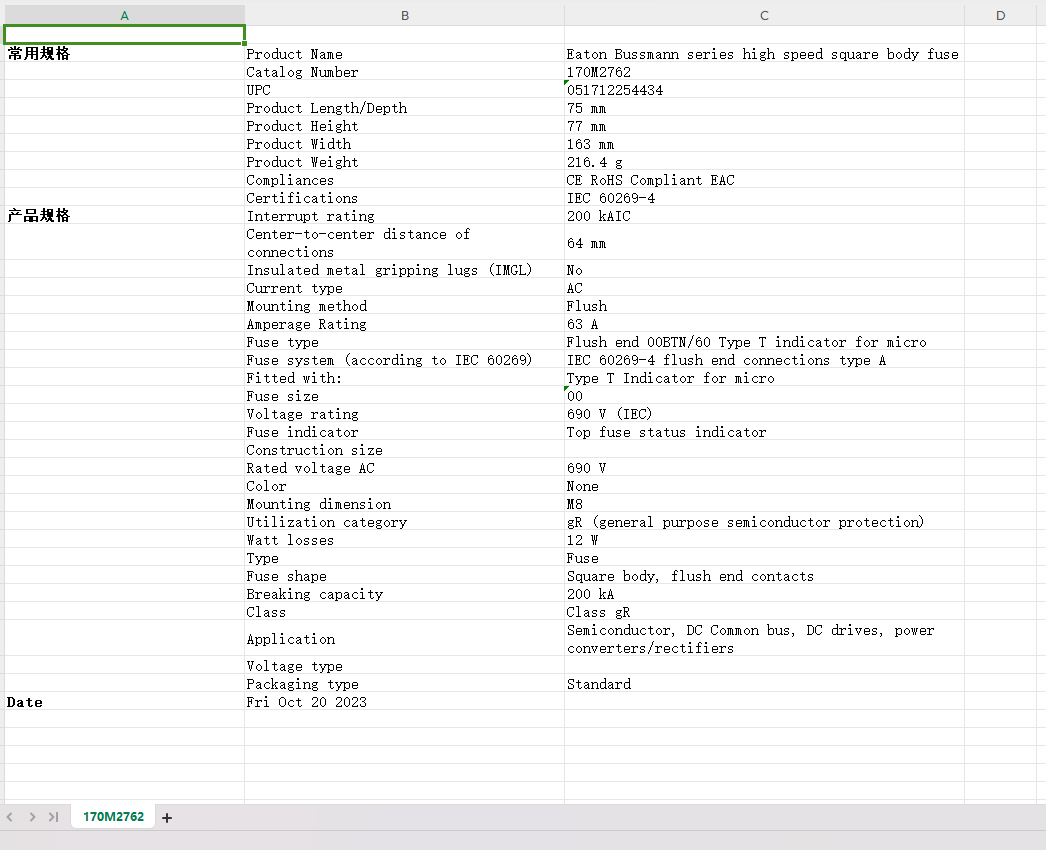Select the 'Date' cell in column A
The image size is (1046, 850).
tap(125, 702)
